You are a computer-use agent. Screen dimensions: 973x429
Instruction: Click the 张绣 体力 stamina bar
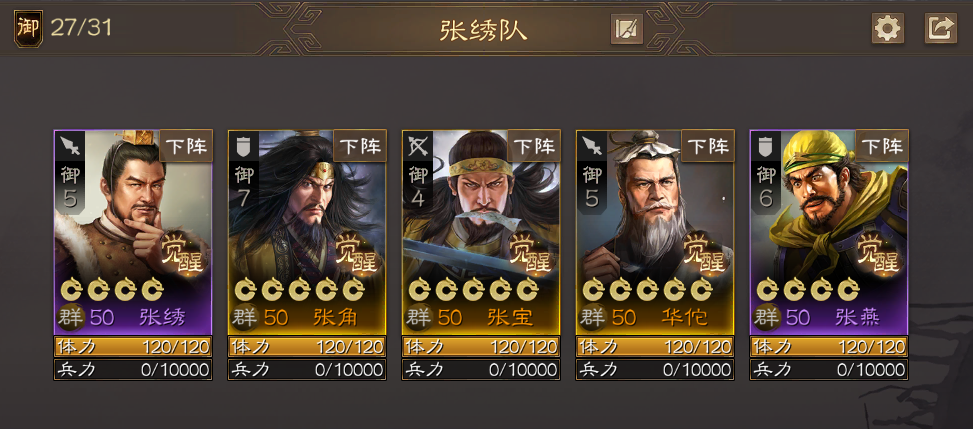[133, 346]
